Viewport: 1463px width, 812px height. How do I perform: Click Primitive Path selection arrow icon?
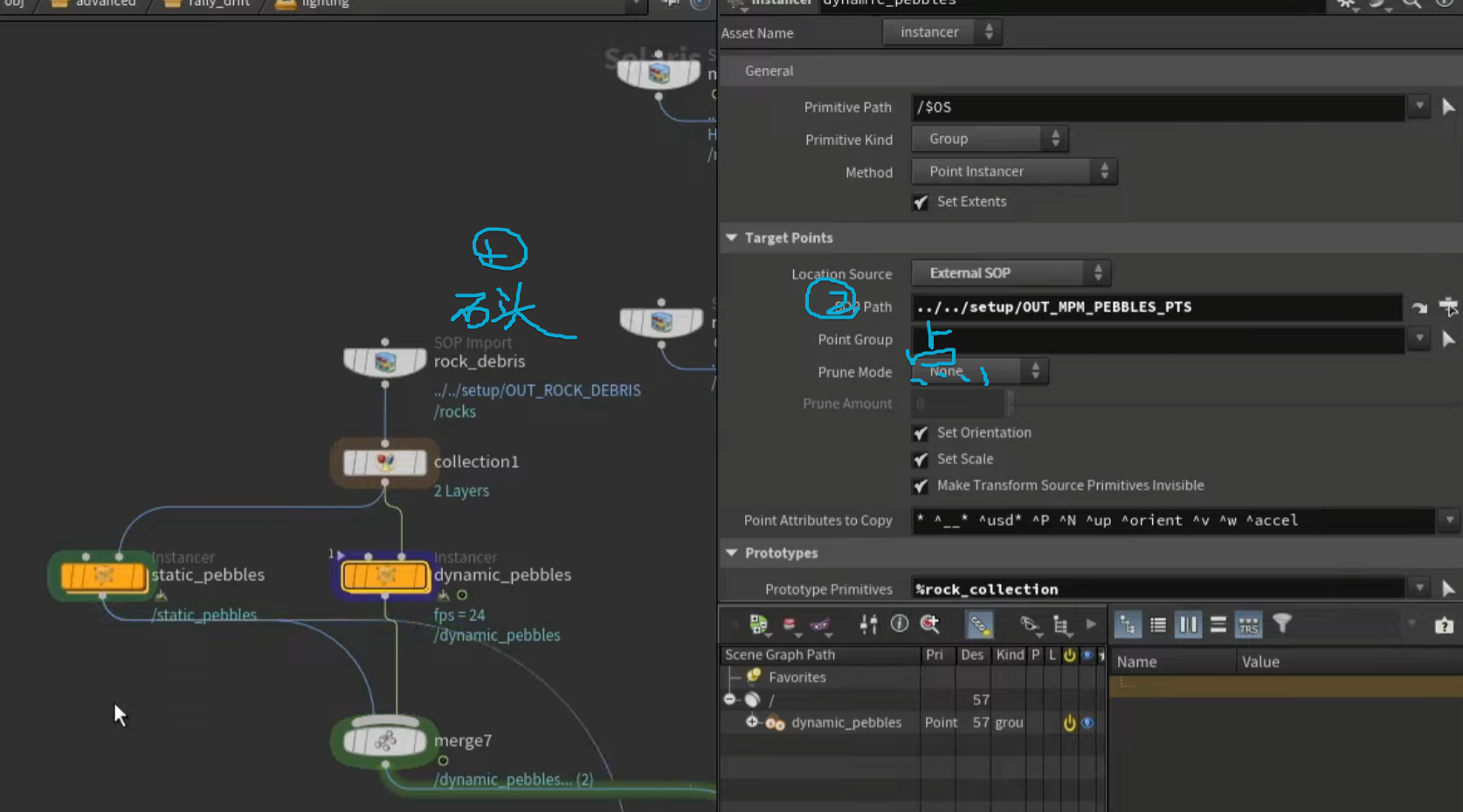click(x=1448, y=107)
